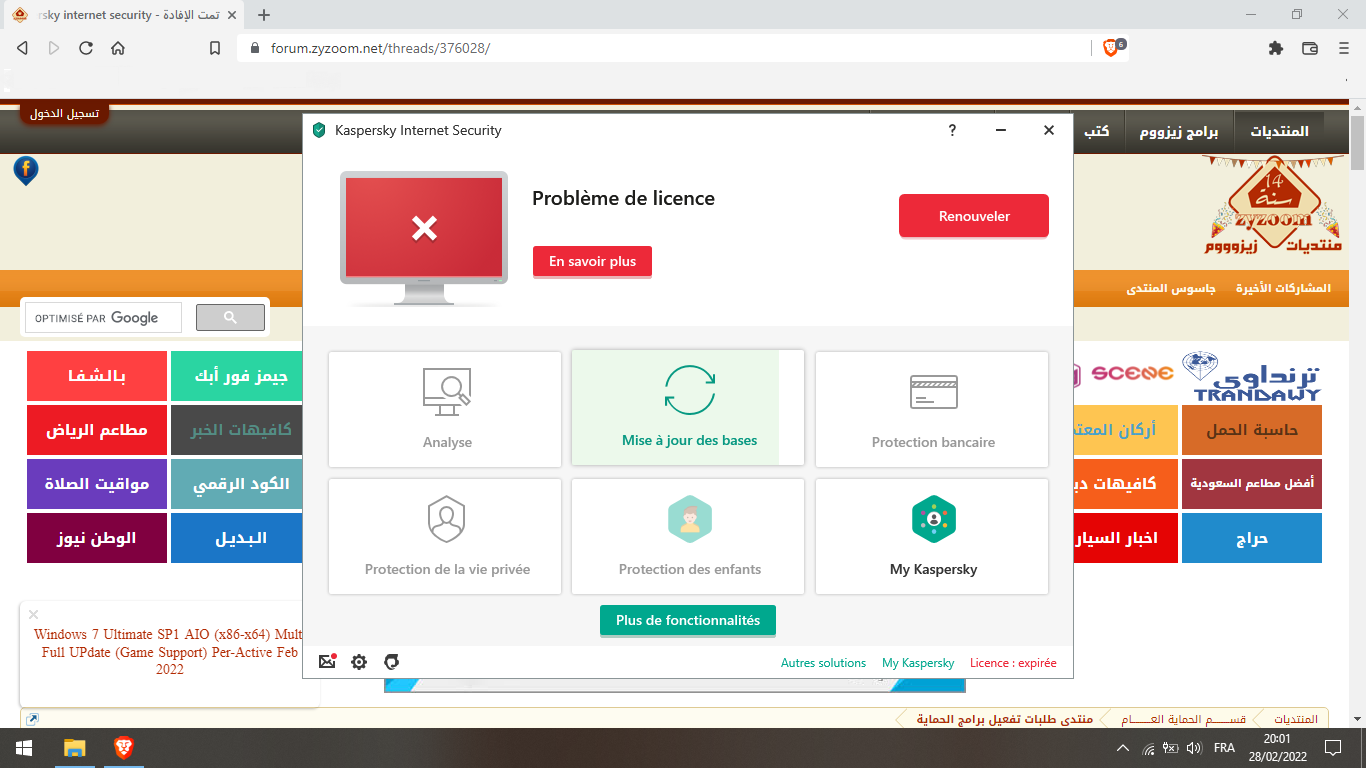Go back to the previous page

pyautogui.click(x=22, y=48)
